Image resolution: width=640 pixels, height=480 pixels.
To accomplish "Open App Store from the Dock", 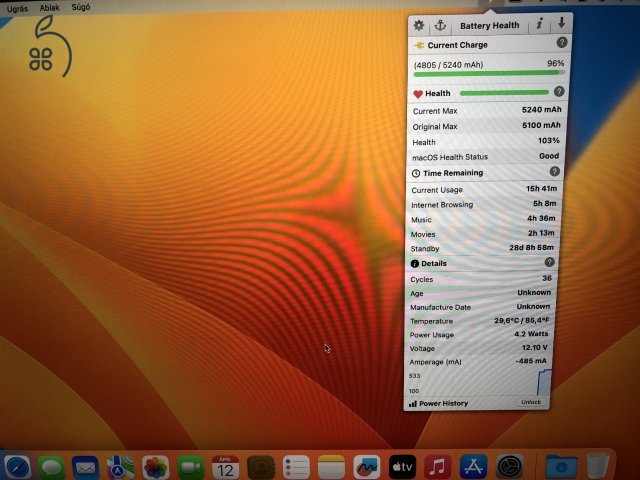I will [473, 468].
